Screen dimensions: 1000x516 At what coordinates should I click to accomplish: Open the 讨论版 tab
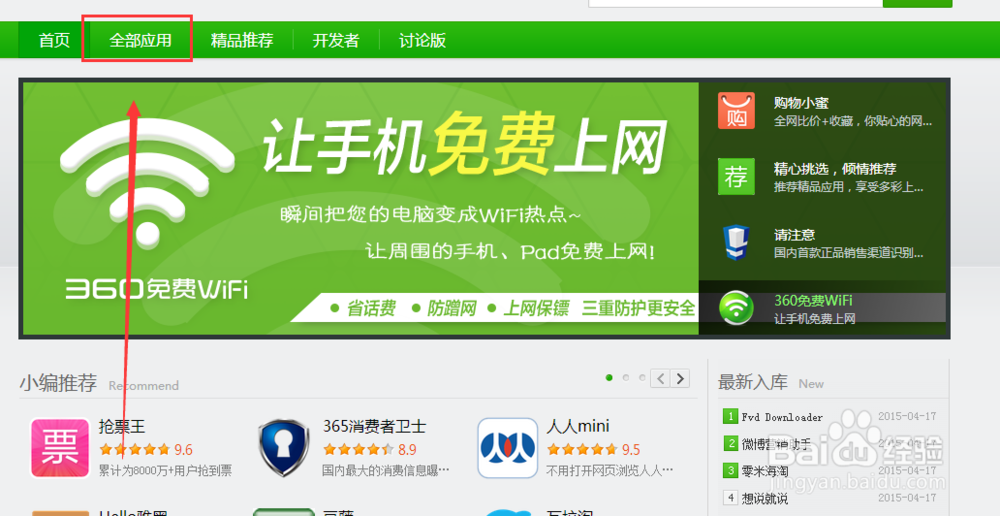click(422, 40)
